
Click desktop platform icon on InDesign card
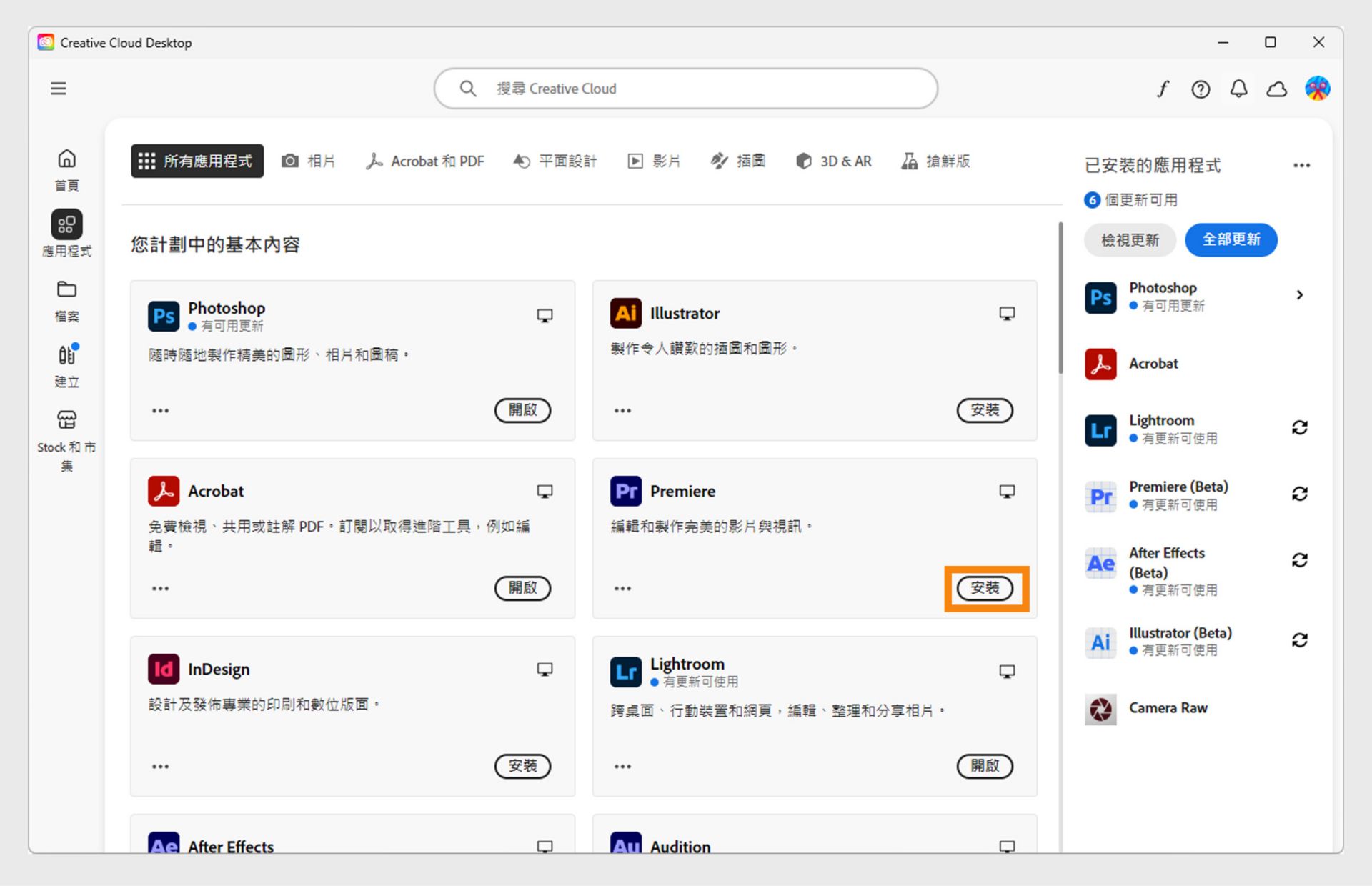point(545,670)
